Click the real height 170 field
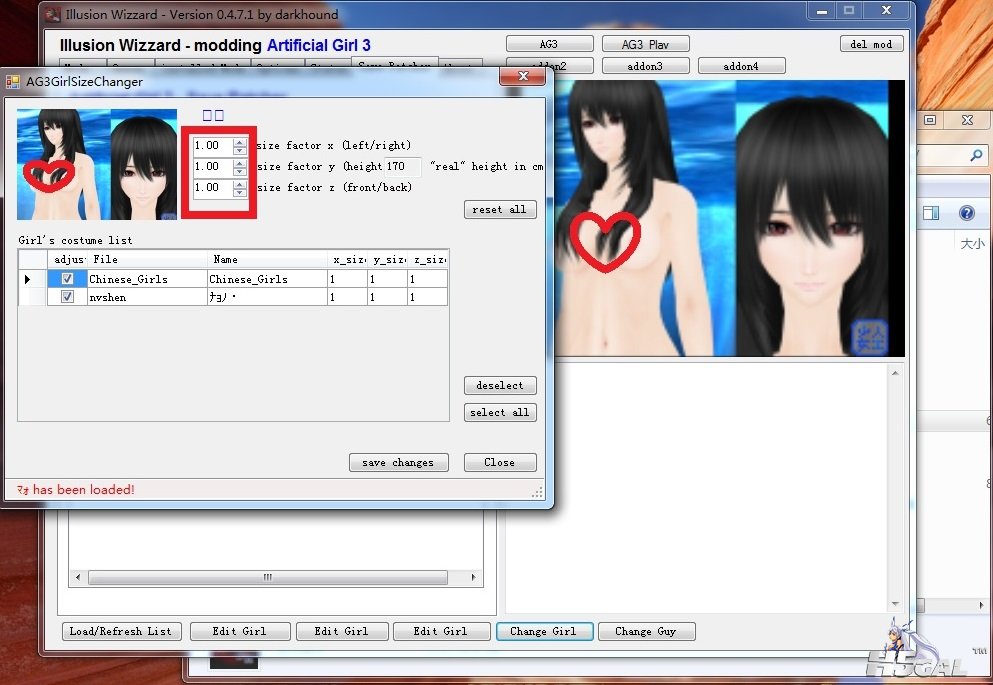This screenshot has width=993, height=685. point(402,167)
